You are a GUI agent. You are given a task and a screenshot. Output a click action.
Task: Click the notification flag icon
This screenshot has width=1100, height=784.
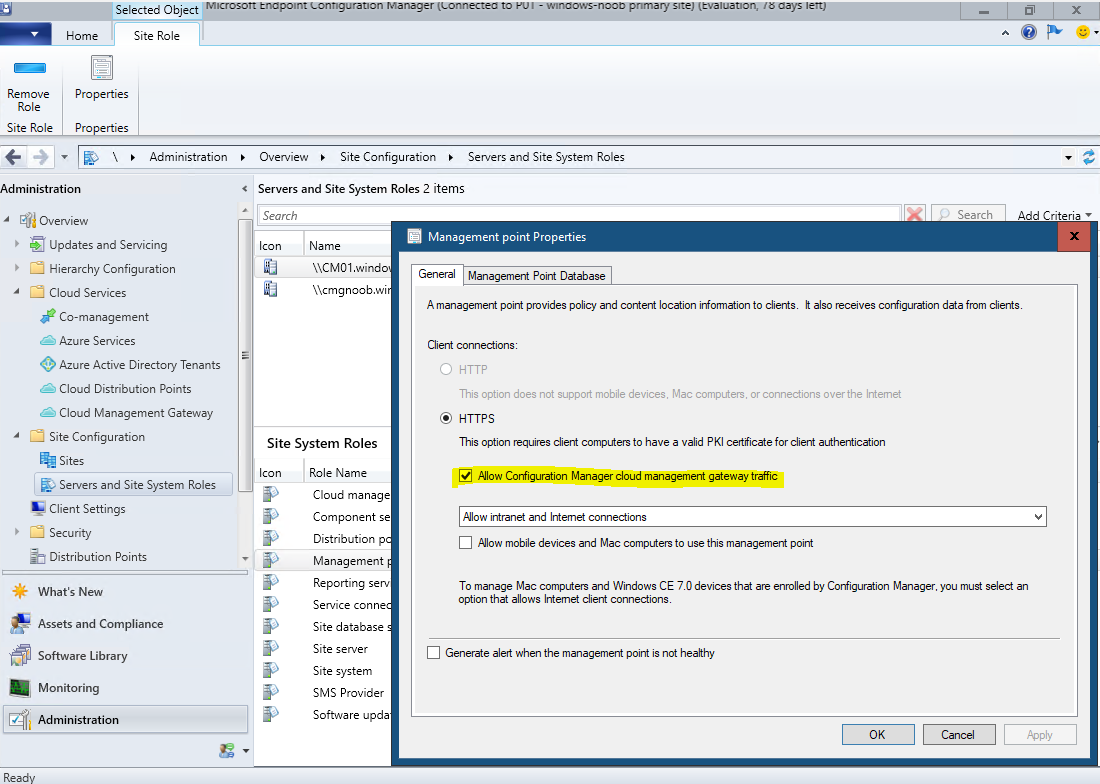1054,32
